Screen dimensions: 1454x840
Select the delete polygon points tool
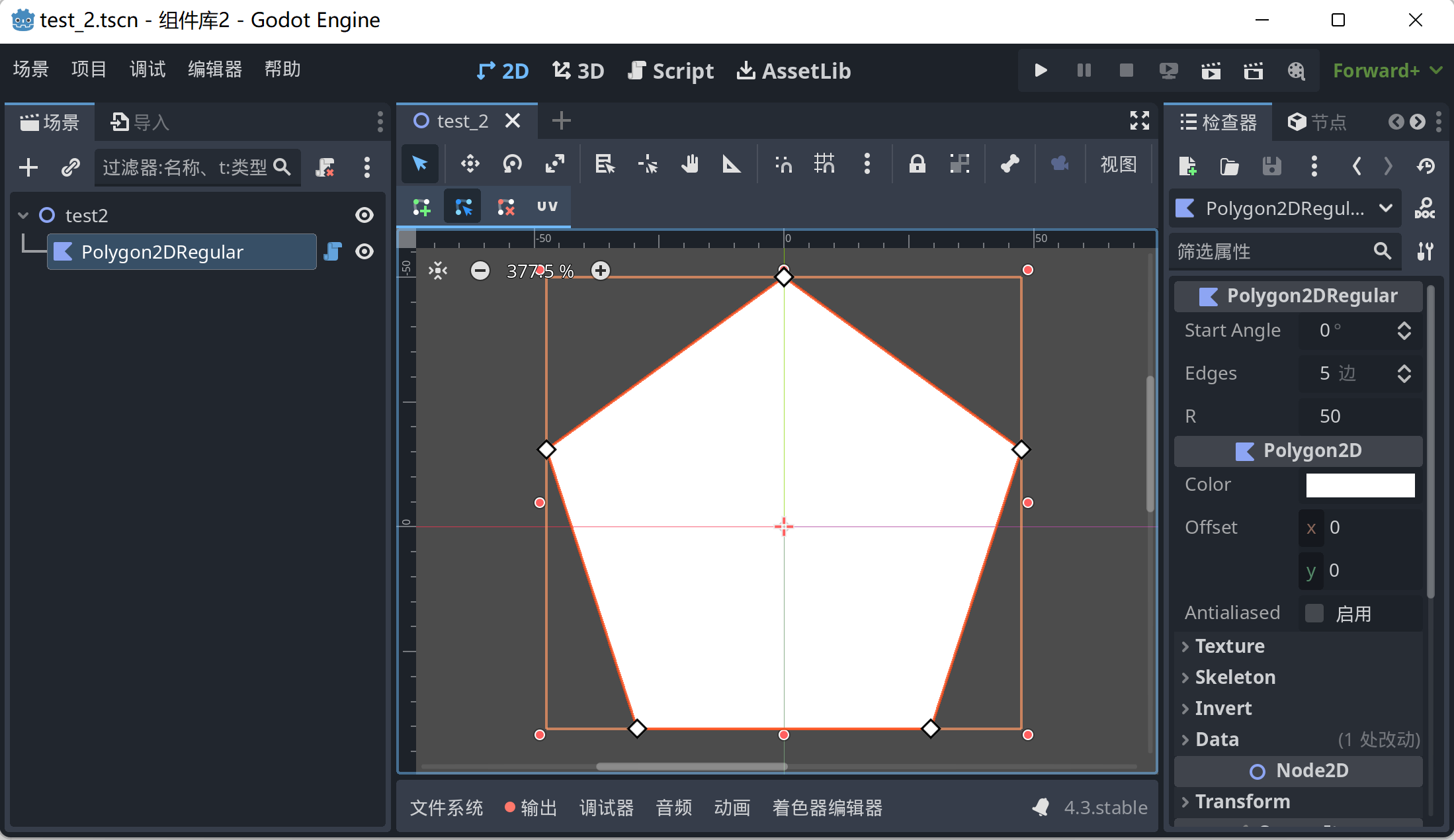pyautogui.click(x=505, y=207)
